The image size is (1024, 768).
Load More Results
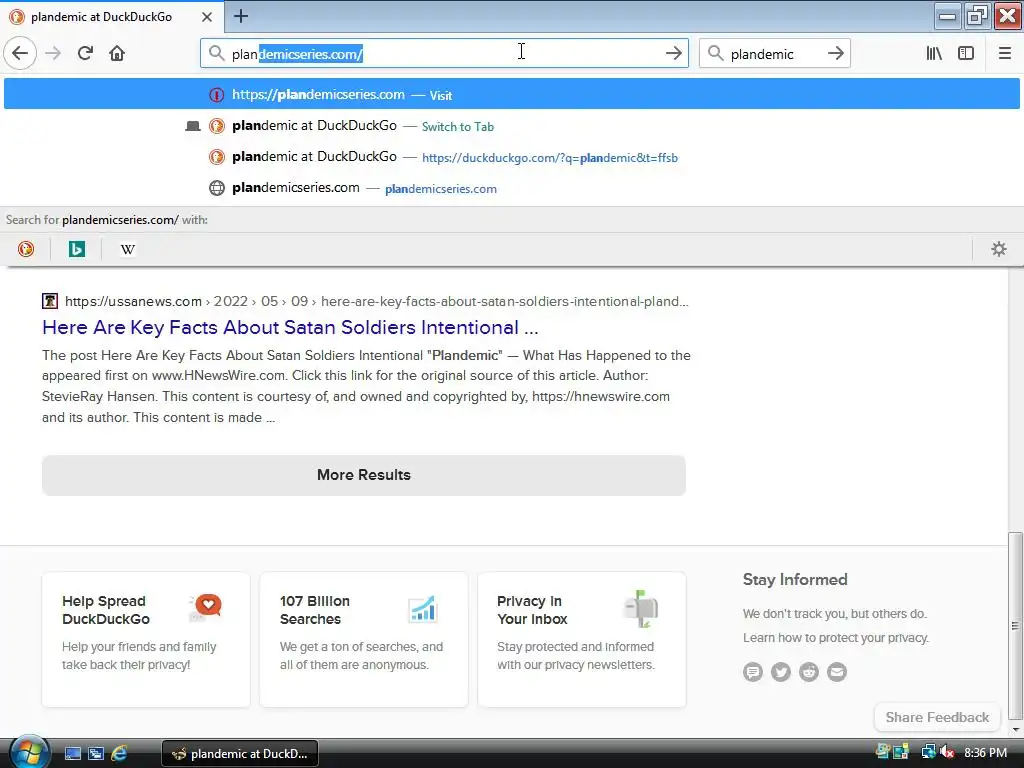pos(364,475)
